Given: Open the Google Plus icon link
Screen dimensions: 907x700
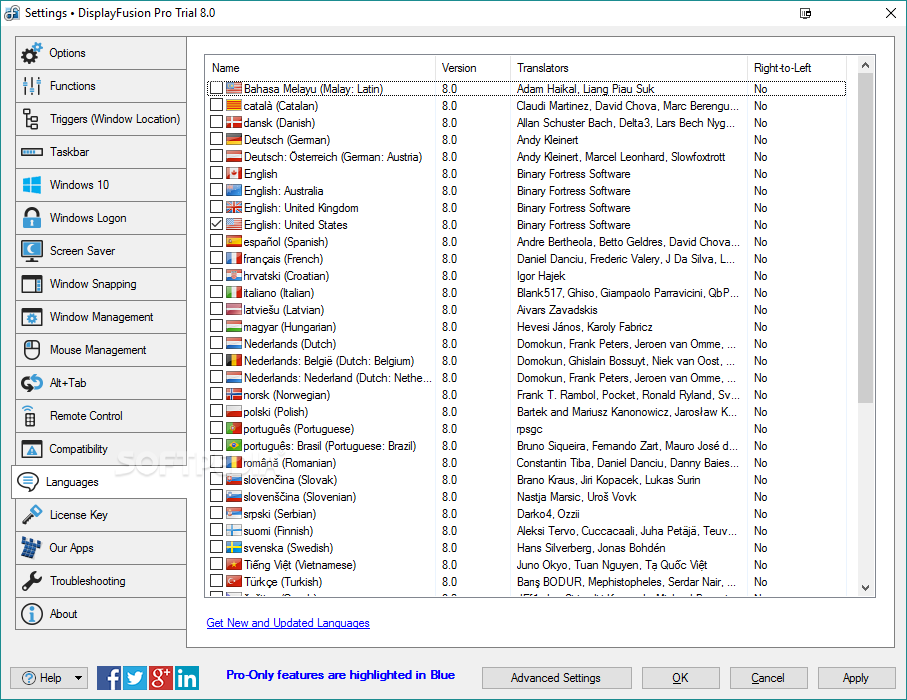Looking at the screenshot, I should point(161,678).
